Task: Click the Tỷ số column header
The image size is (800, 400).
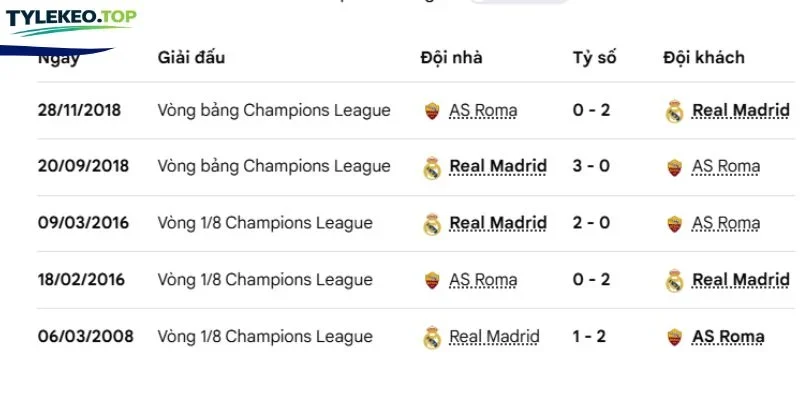Action: (594, 58)
